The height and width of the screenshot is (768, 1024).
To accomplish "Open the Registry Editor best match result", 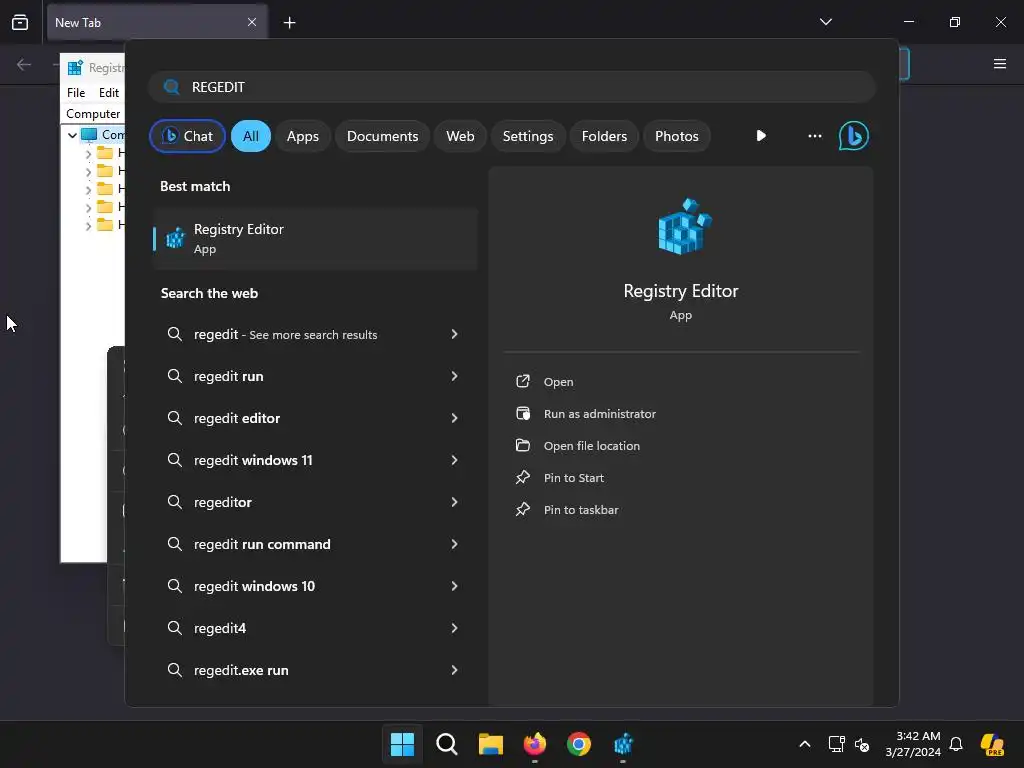I will click(x=315, y=238).
